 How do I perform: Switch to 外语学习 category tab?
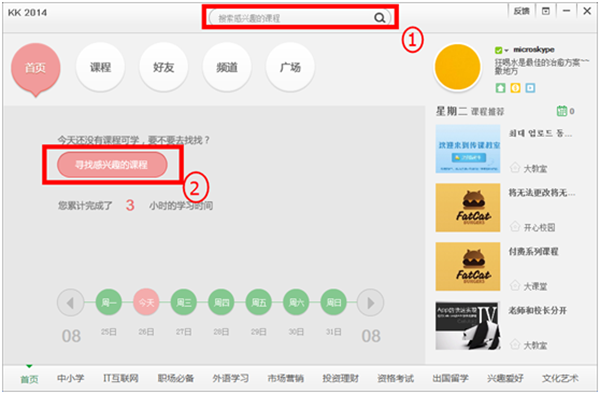pos(230,378)
